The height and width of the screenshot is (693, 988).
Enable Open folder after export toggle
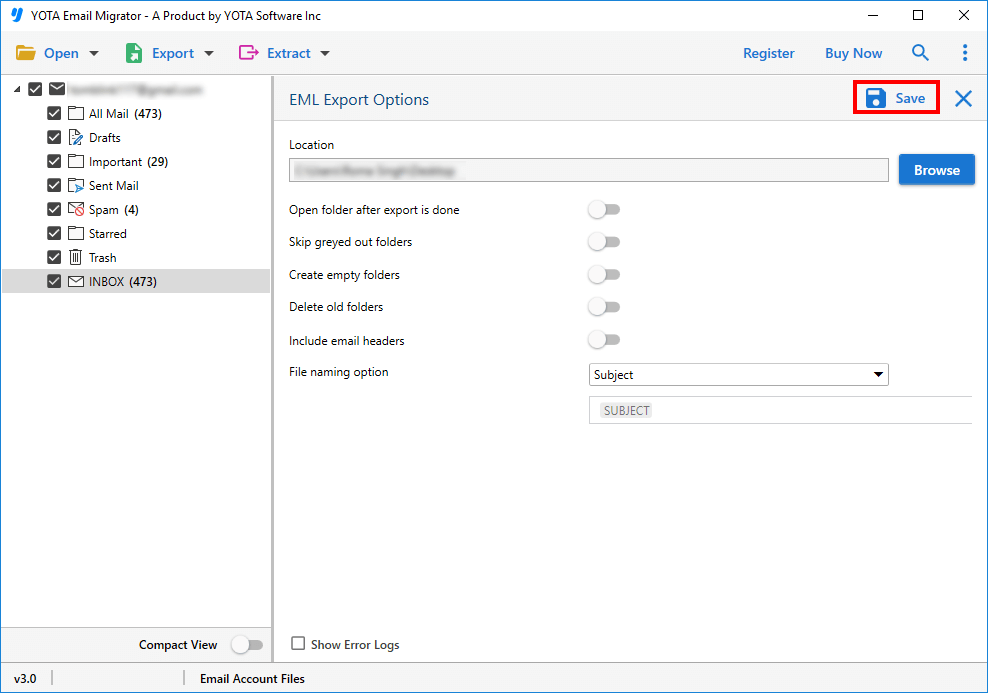(x=604, y=210)
